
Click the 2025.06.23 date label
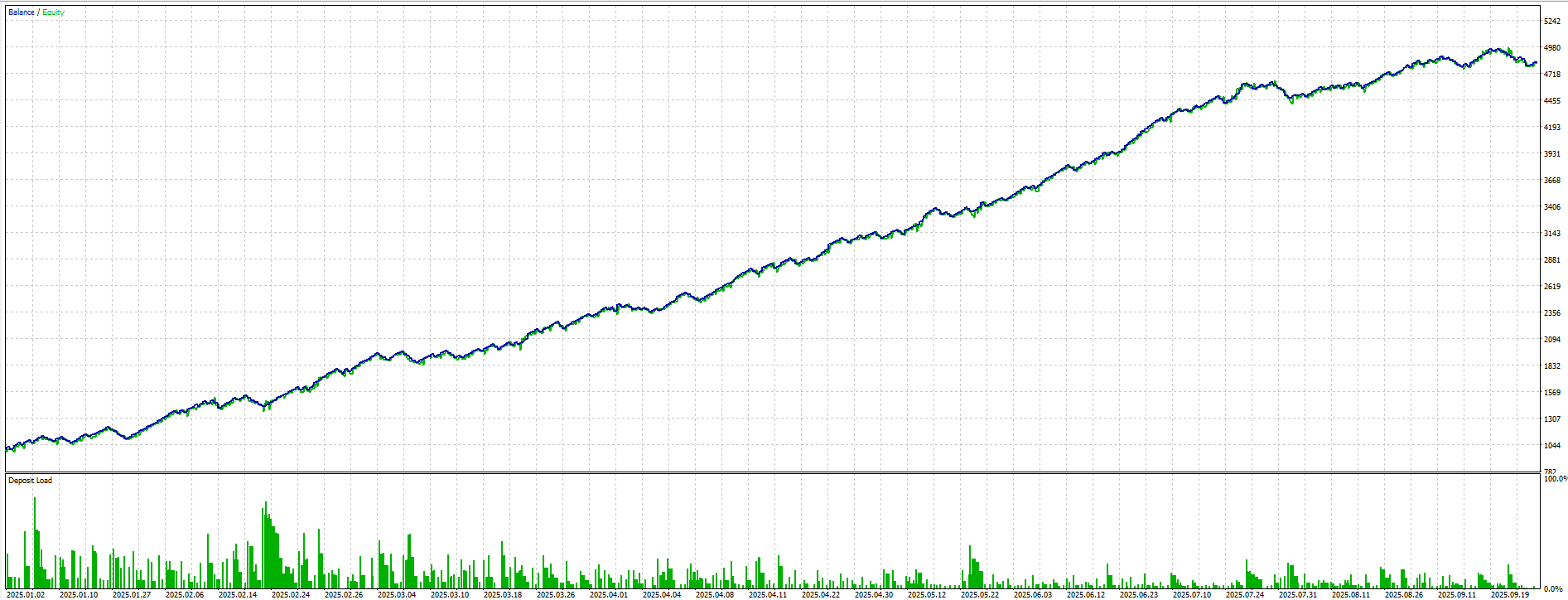coord(1139,594)
